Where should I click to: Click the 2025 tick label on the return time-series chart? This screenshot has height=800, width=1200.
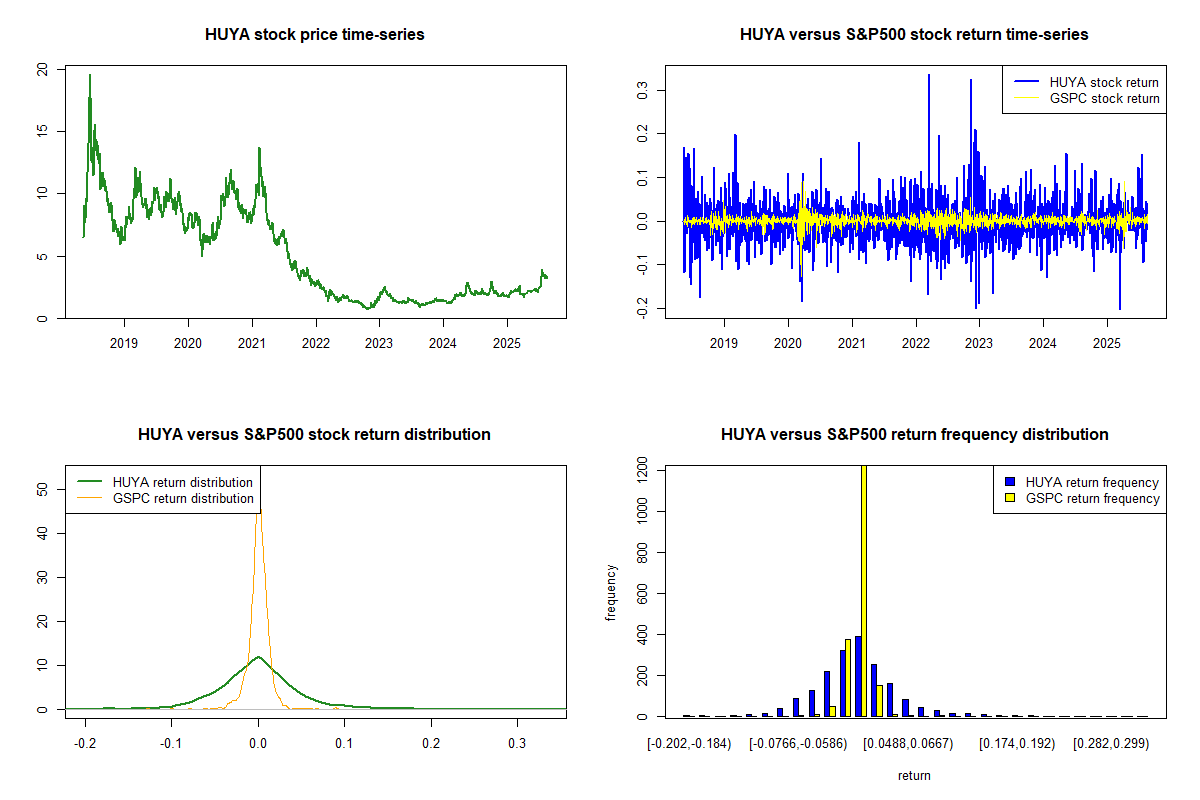(1107, 343)
